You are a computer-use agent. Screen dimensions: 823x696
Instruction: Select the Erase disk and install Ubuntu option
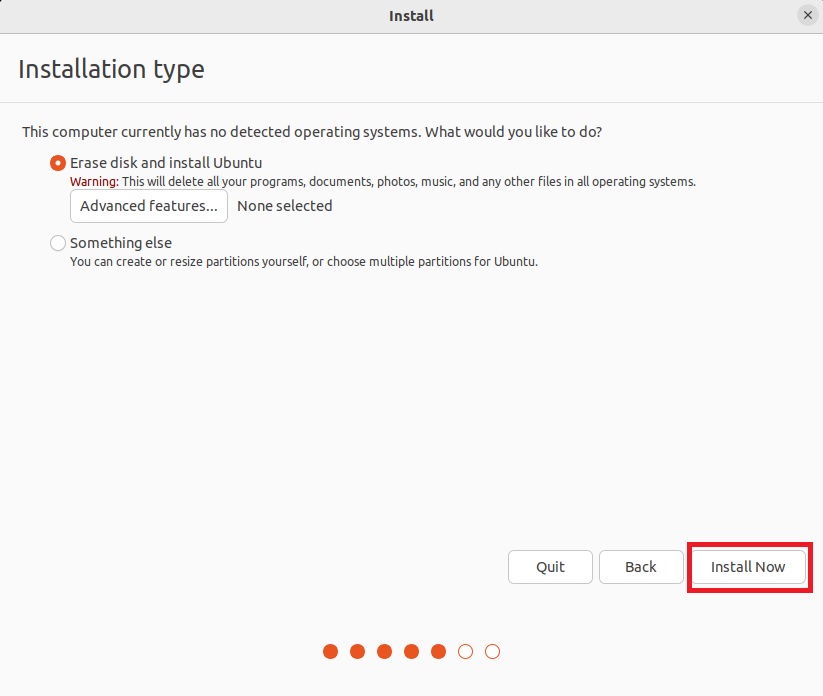[58, 163]
